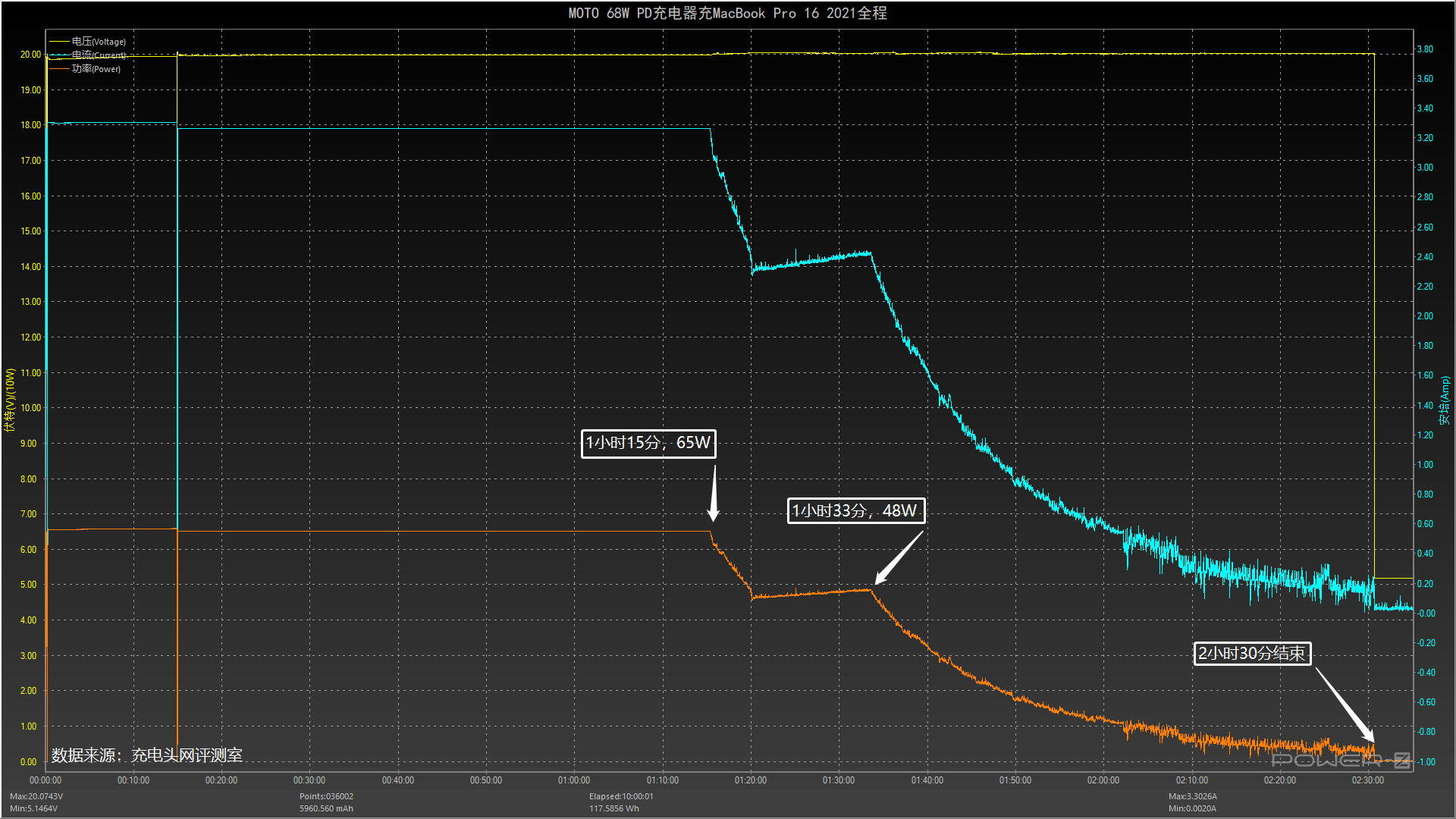Click the -0.40 tick on the Amp axis

(x=1426, y=673)
